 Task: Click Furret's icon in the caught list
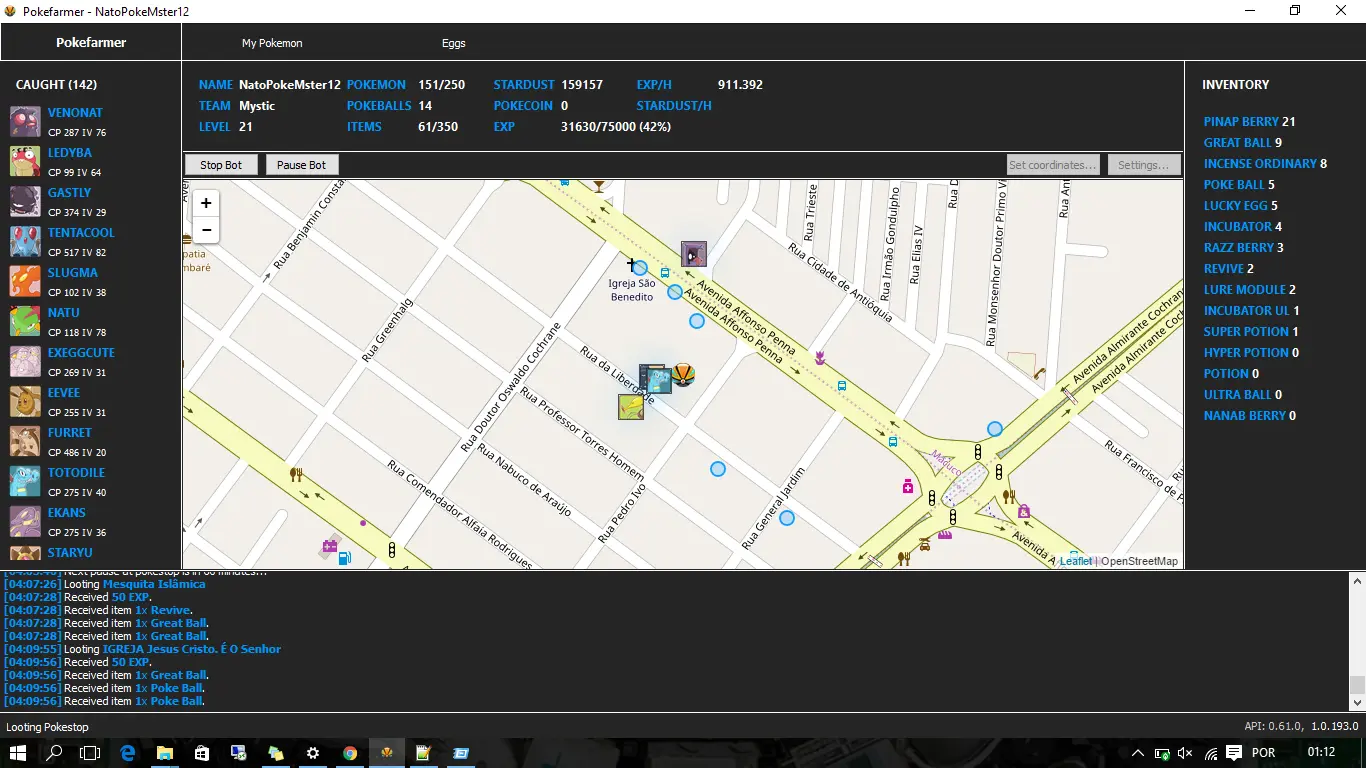[x=25, y=442]
